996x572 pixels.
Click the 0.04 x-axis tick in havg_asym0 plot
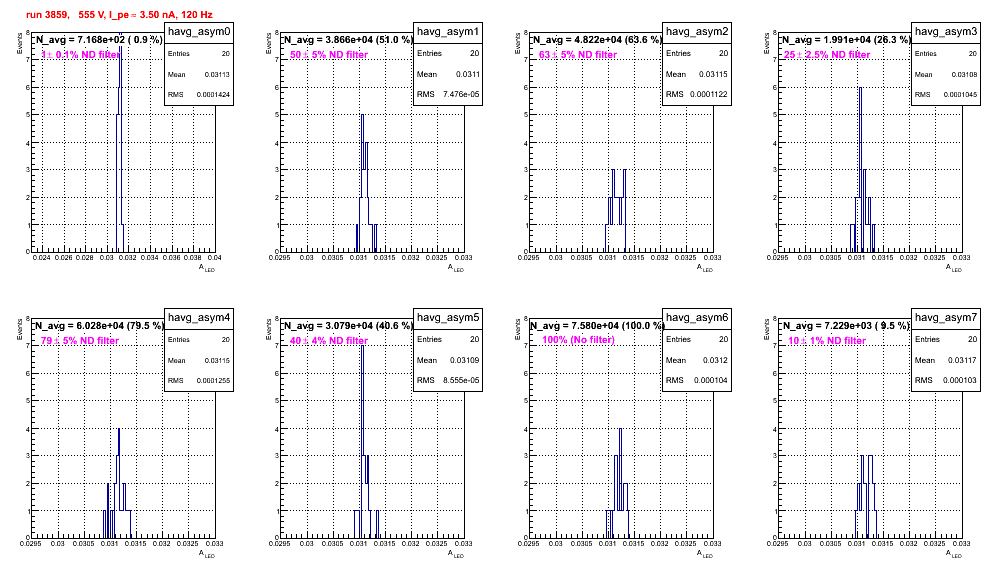[214, 258]
